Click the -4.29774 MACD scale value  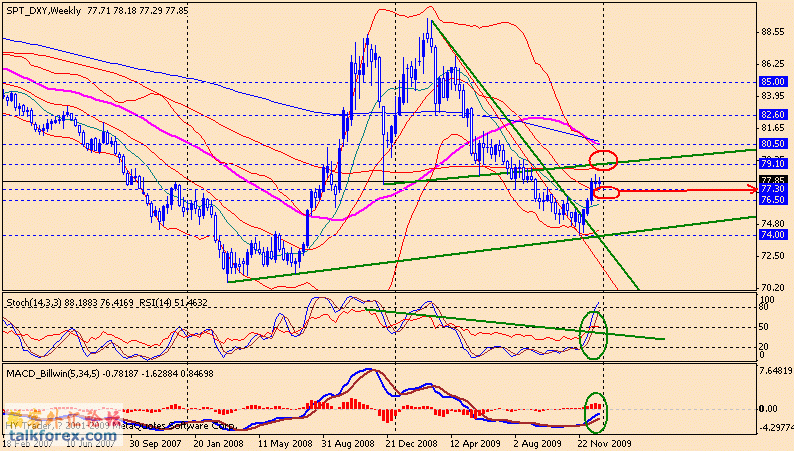[x=776, y=427]
